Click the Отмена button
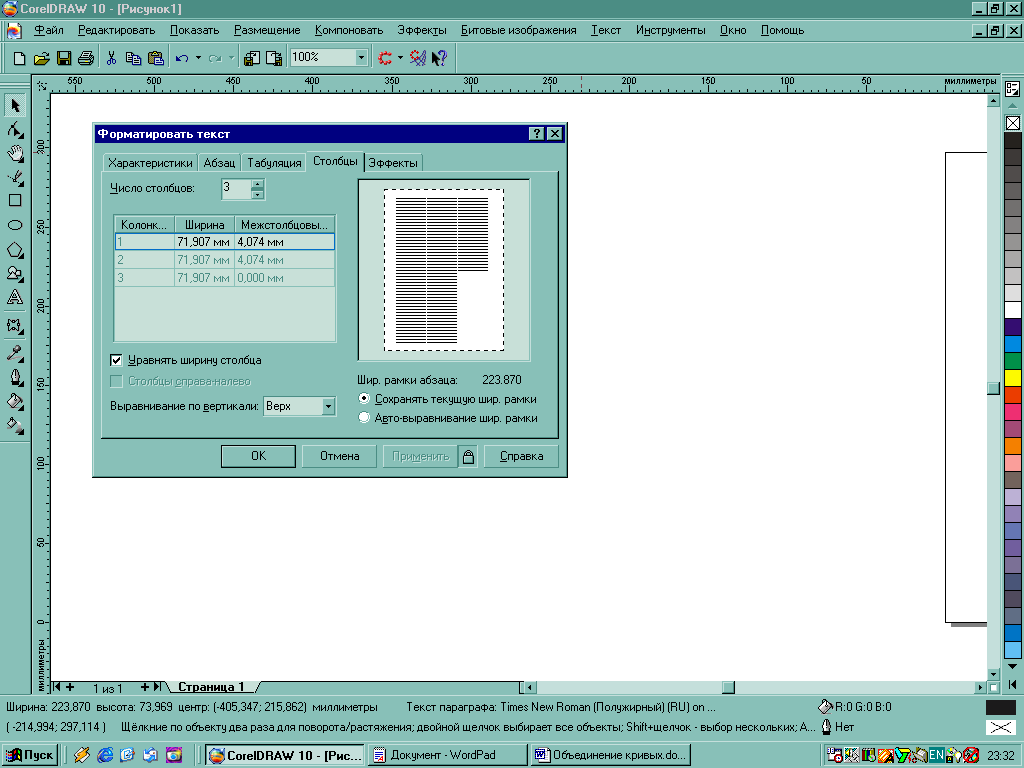1024x768 pixels. point(340,456)
